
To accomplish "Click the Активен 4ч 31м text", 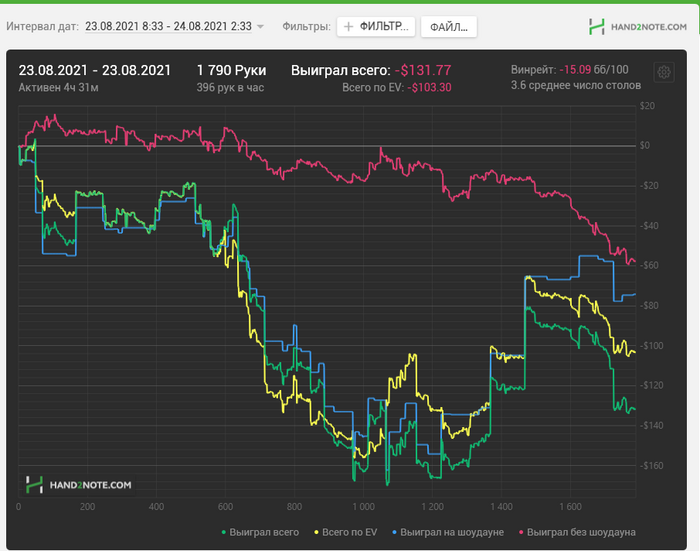I will [x=58, y=88].
